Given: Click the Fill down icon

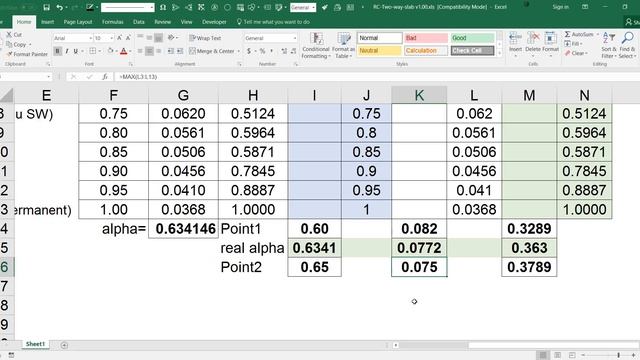Looking at the screenshot, I should [x=567, y=44].
